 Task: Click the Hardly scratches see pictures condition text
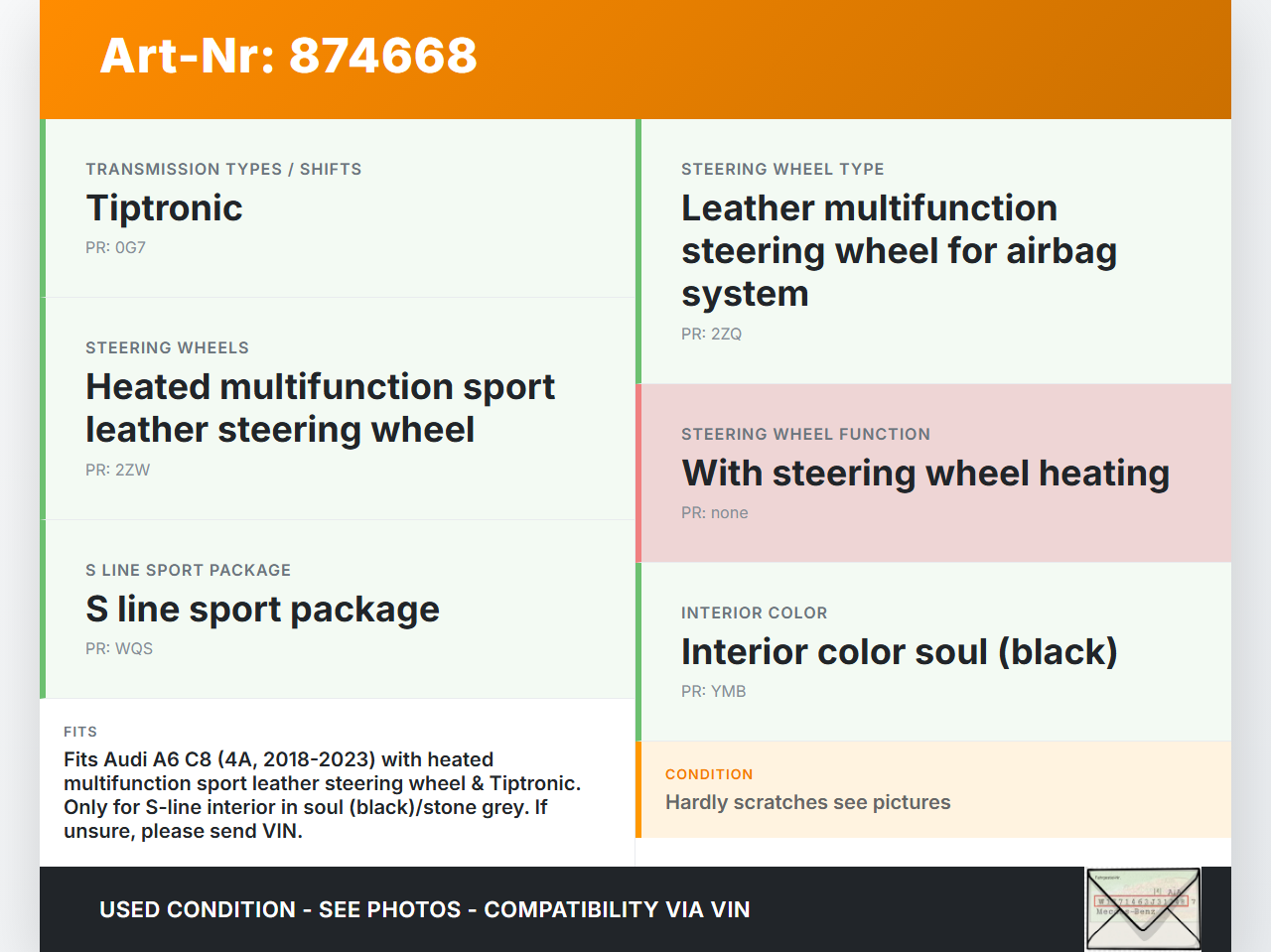coord(807,802)
